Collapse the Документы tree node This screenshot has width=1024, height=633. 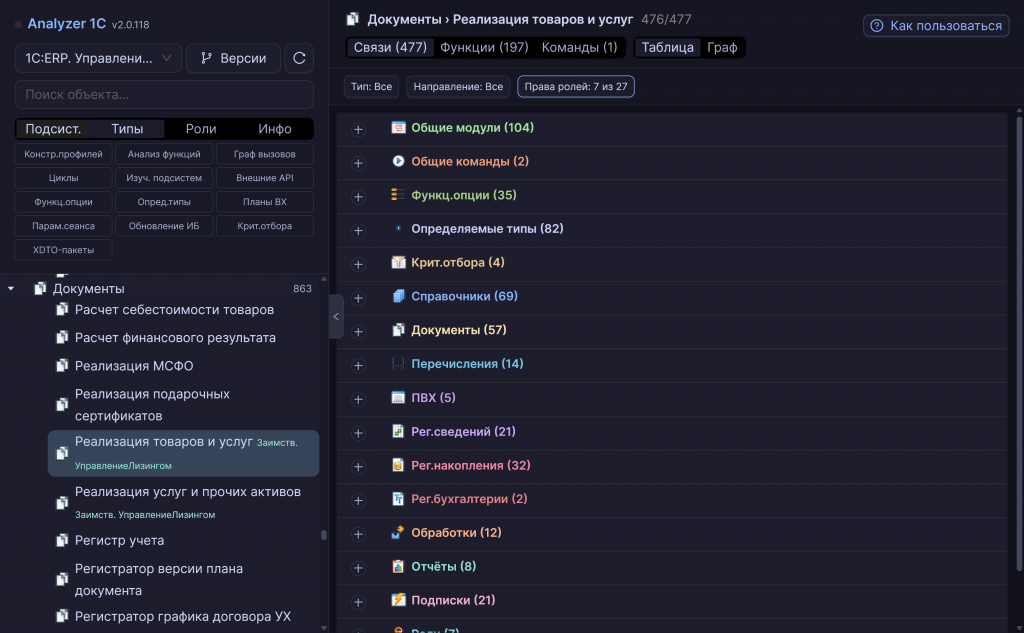tap(11, 288)
